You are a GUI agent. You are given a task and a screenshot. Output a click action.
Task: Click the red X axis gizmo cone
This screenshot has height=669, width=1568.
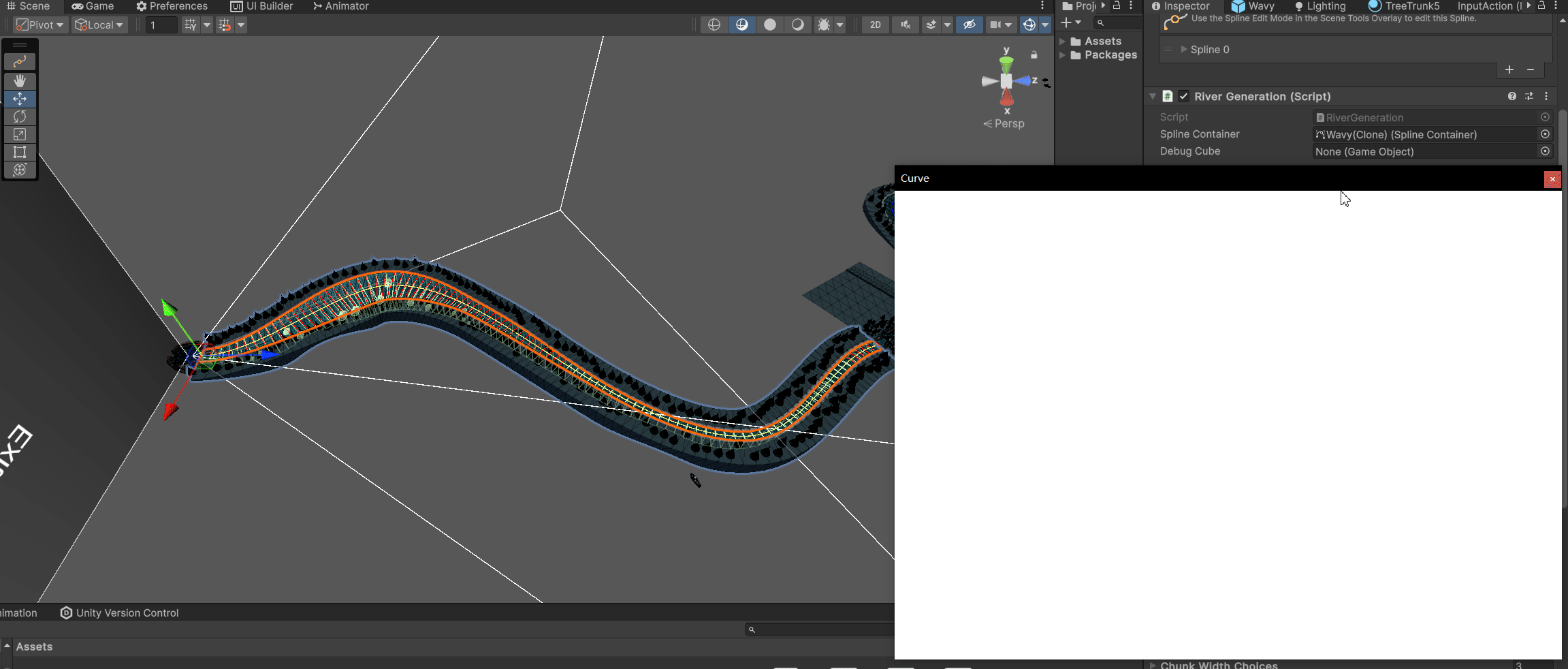click(1007, 98)
